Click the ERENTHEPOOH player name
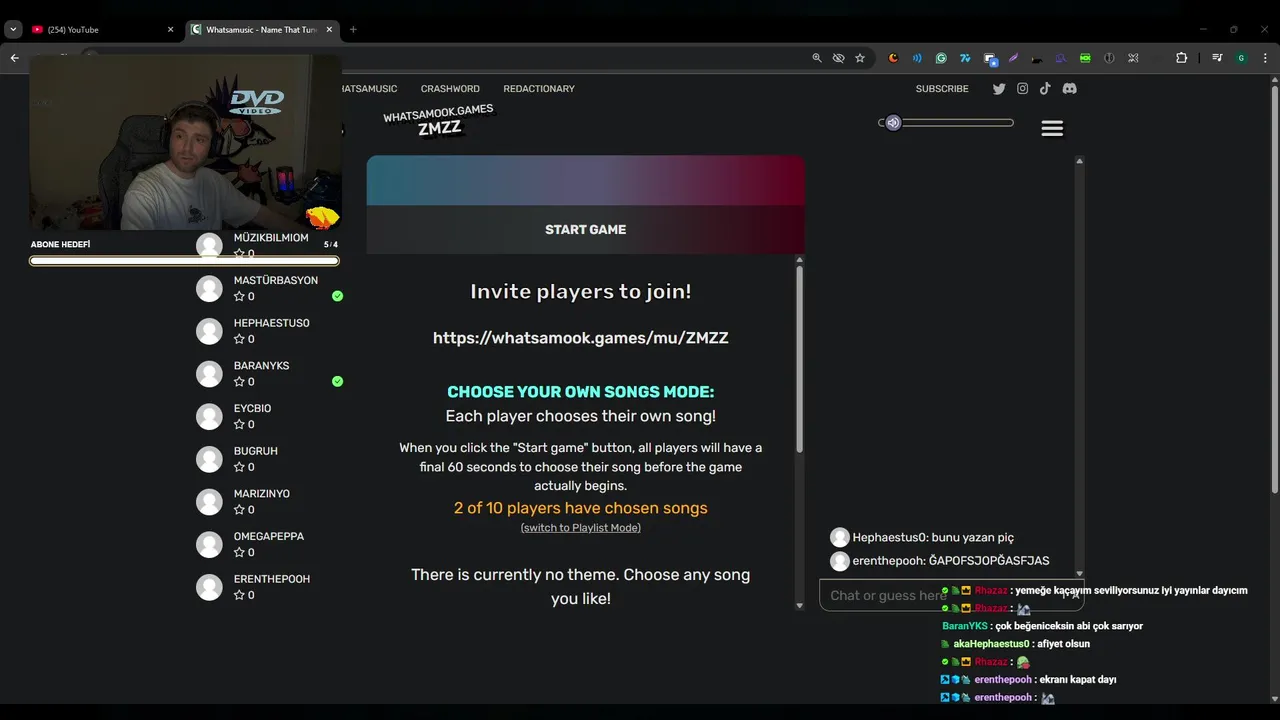The width and height of the screenshot is (1280, 720). [272, 579]
